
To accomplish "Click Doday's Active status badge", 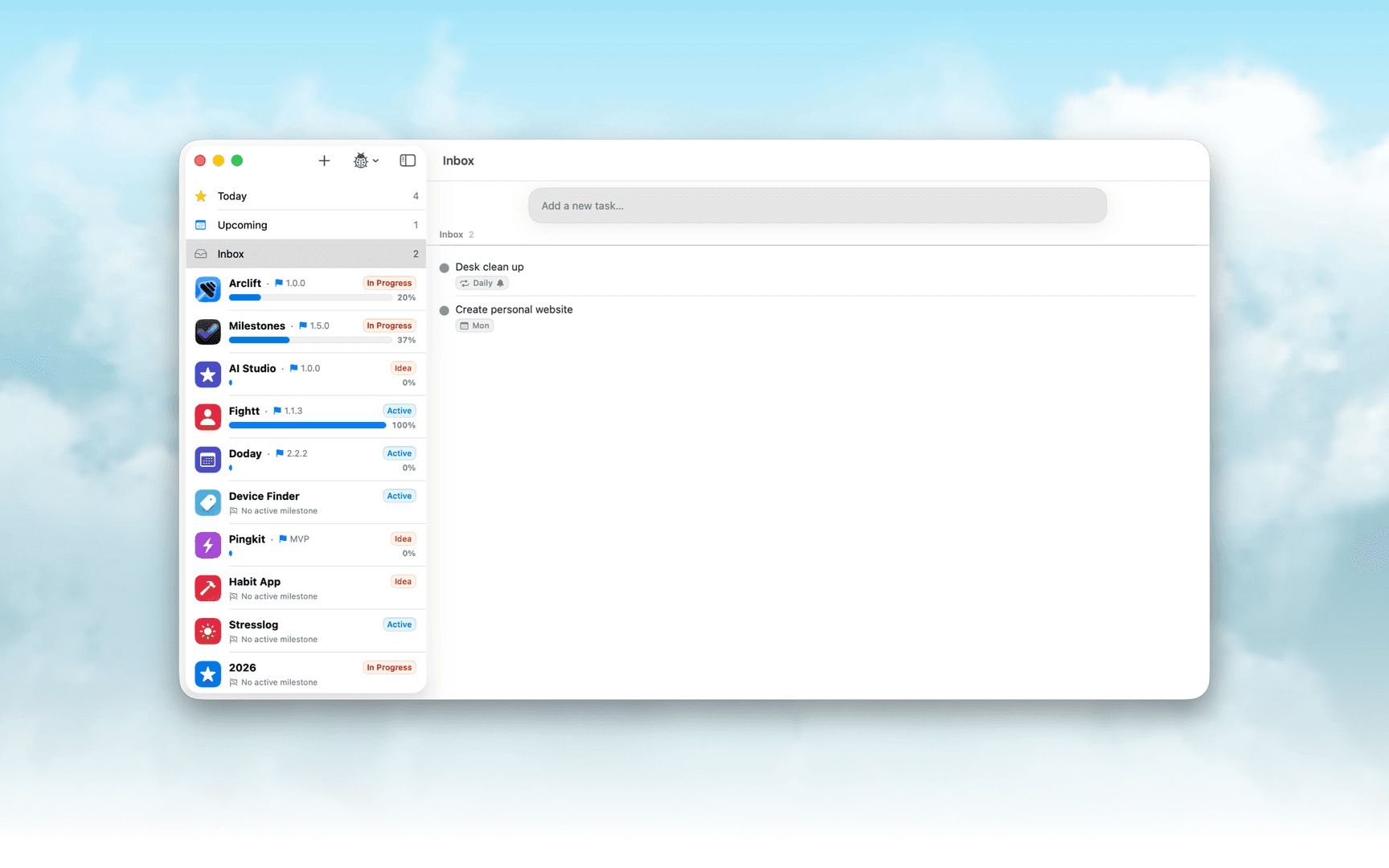I will point(399,453).
